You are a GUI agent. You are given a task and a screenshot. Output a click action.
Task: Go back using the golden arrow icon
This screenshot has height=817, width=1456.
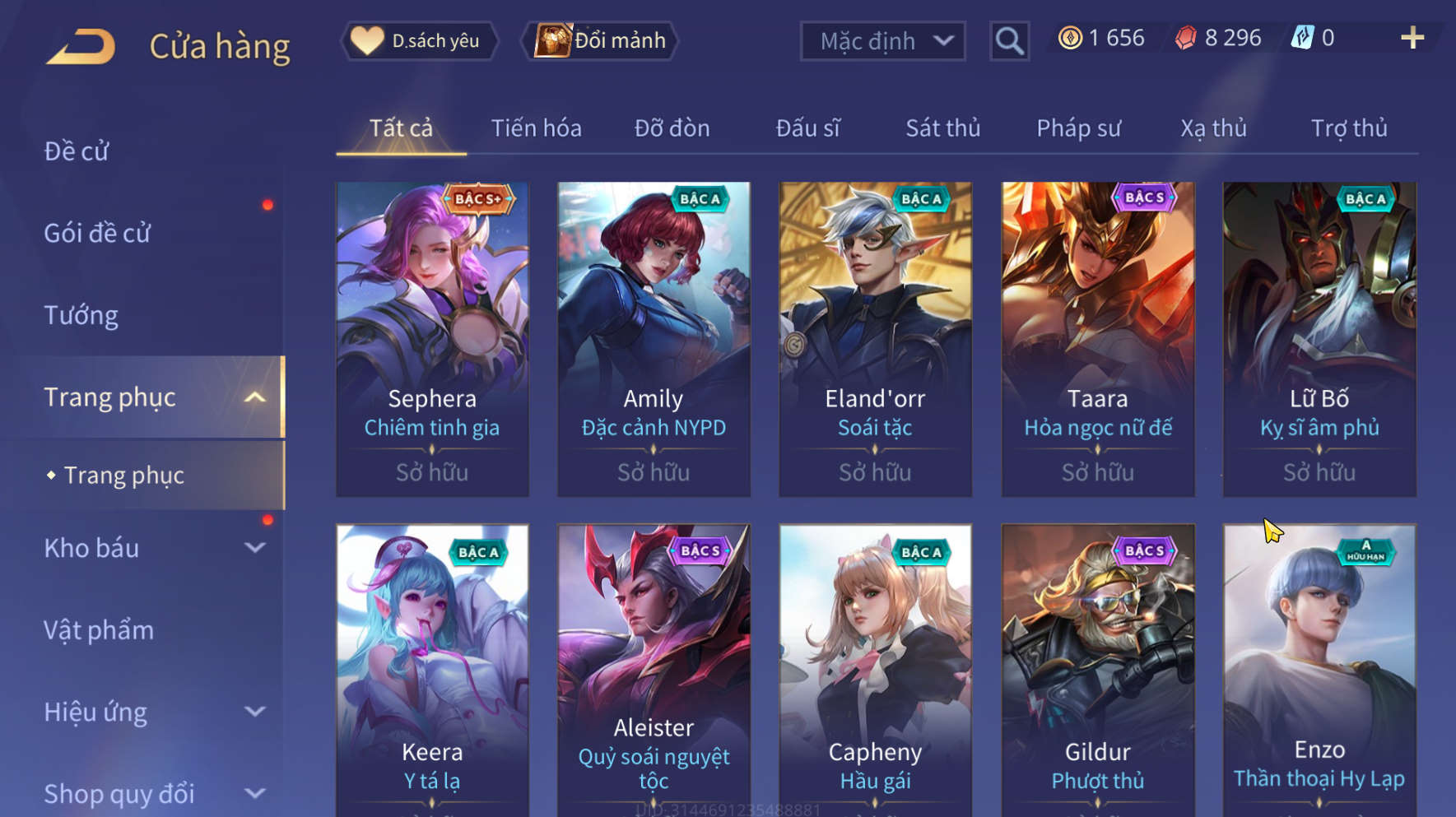click(x=81, y=46)
